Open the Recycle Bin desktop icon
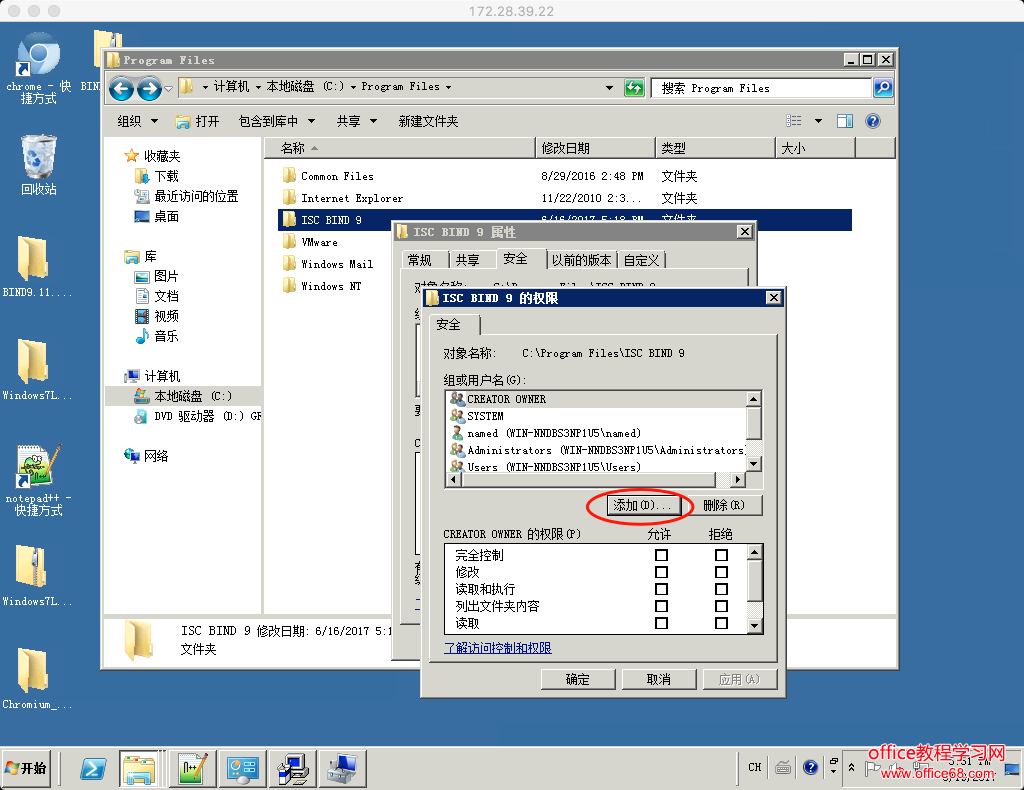 pyautogui.click(x=39, y=165)
